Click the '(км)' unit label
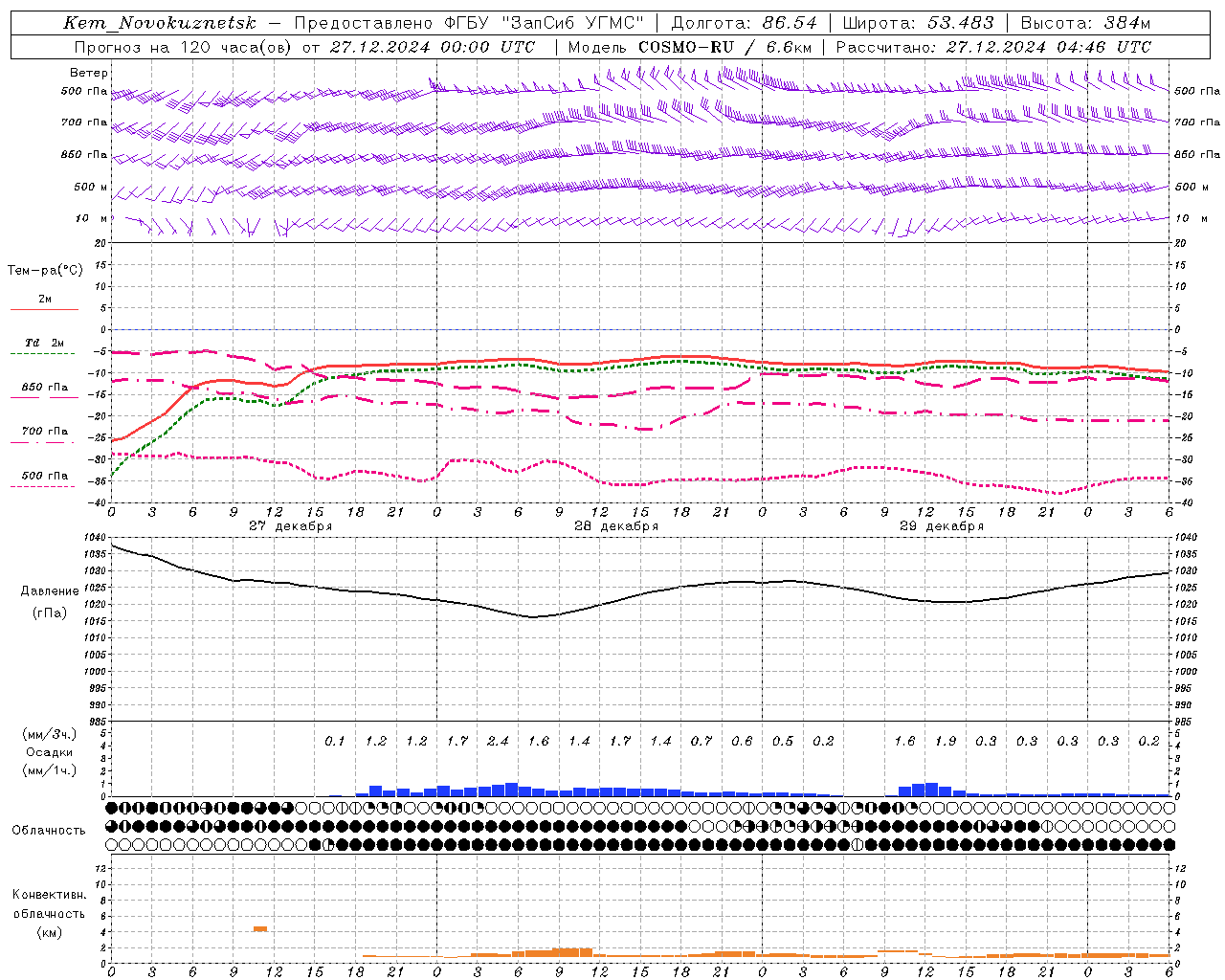Screen dimensions: 1225x980 49,932
